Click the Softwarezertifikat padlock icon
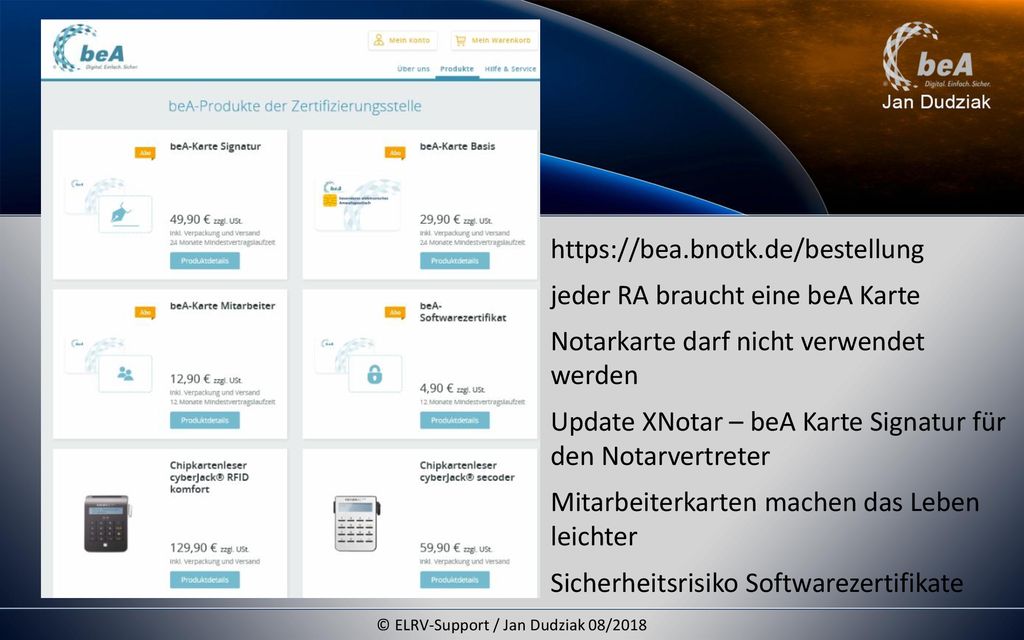 tap(375, 374)
